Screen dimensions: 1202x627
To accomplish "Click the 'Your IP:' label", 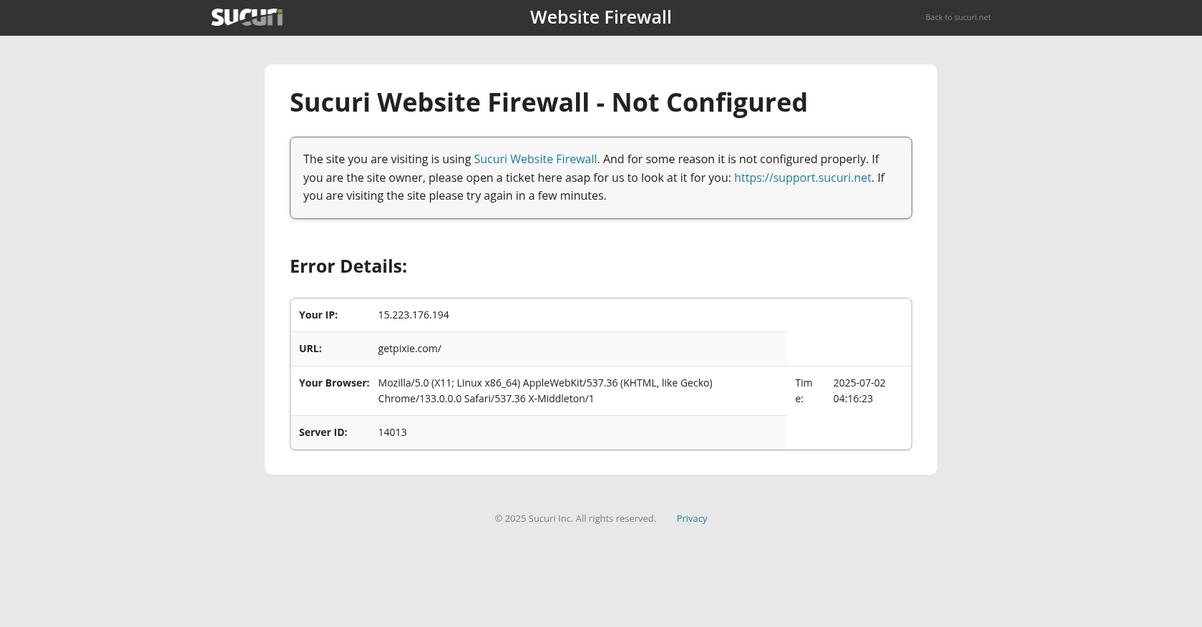I will click(318, 315).
